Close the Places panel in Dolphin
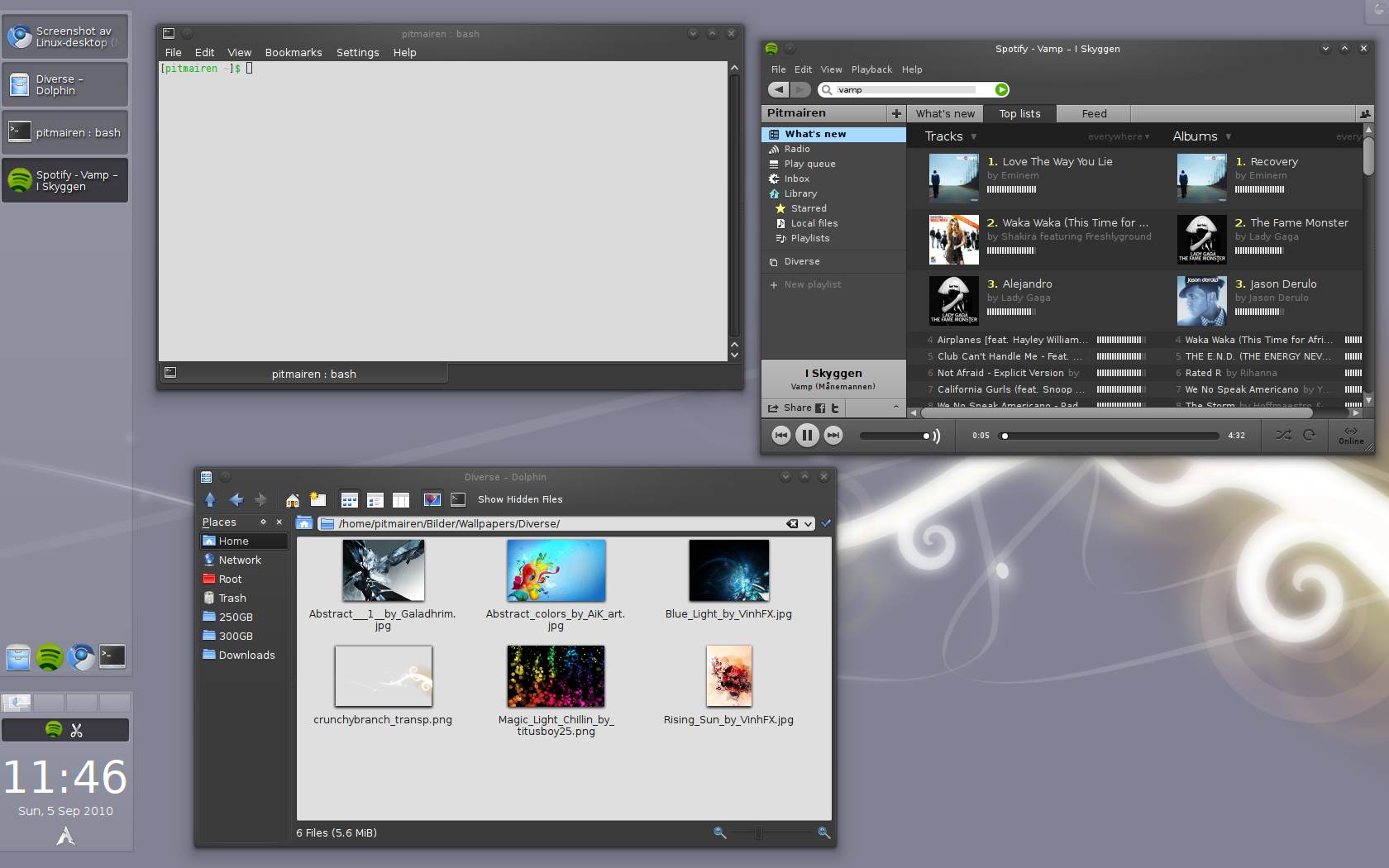 click(x=279, y=522)
